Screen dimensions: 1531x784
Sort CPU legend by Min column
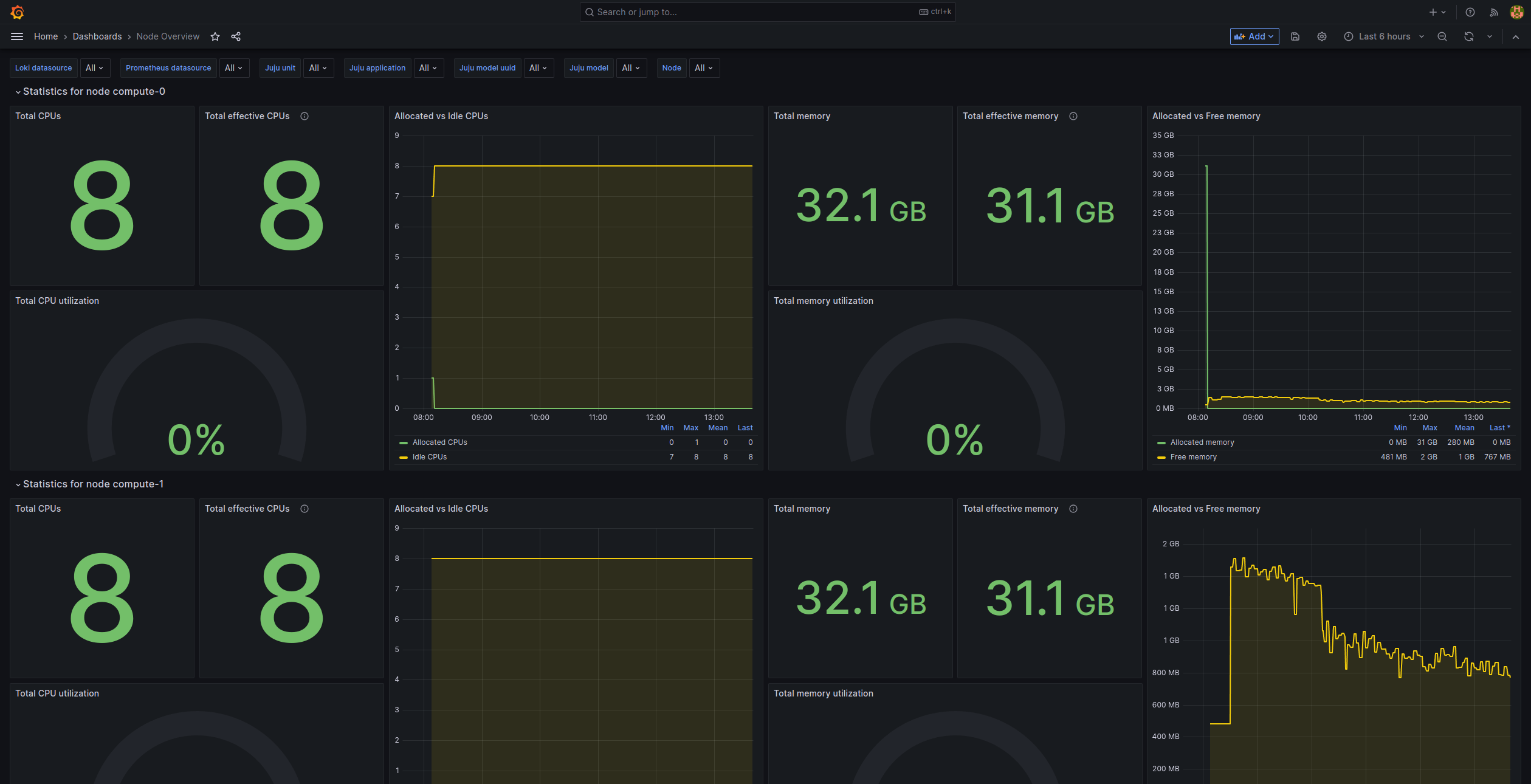pyautogui.click(x=667, y=428)
